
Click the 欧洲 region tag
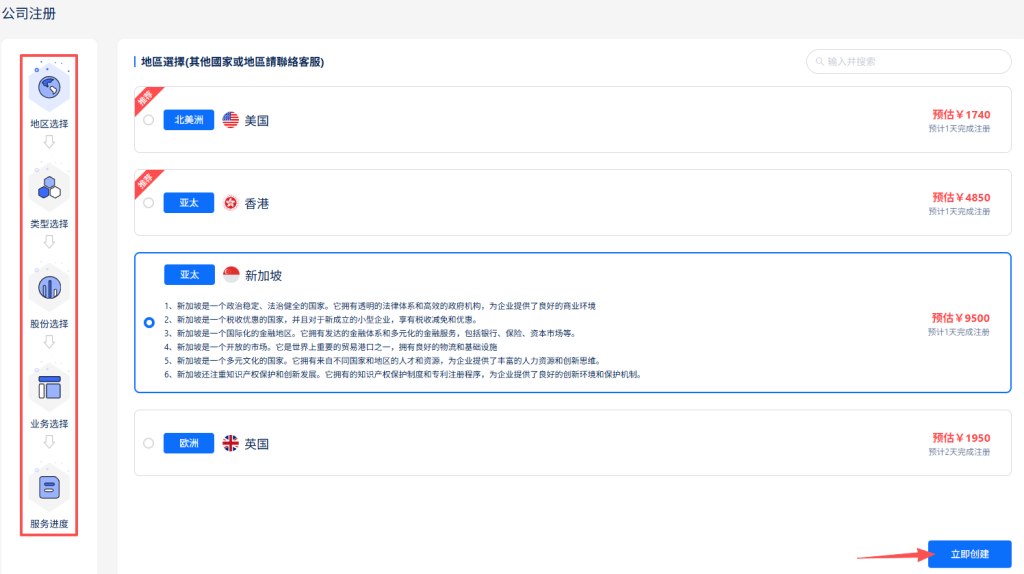pos(189,443)
